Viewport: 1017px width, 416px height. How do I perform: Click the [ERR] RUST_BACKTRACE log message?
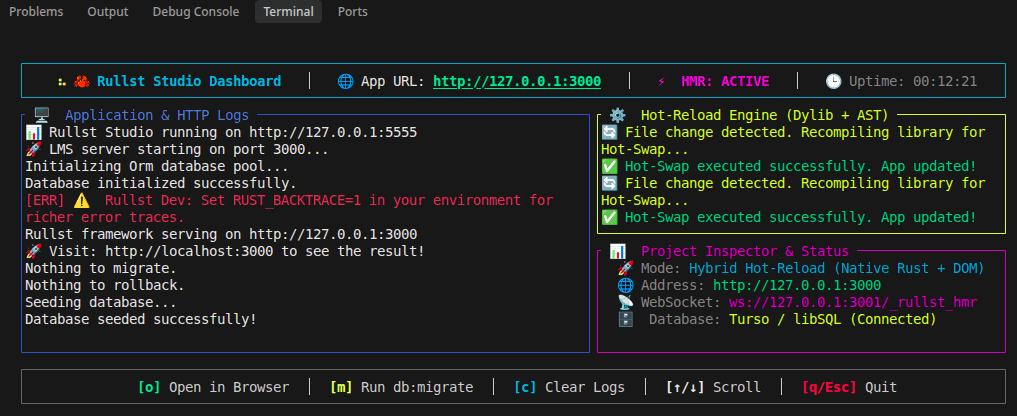click(289, 208)
